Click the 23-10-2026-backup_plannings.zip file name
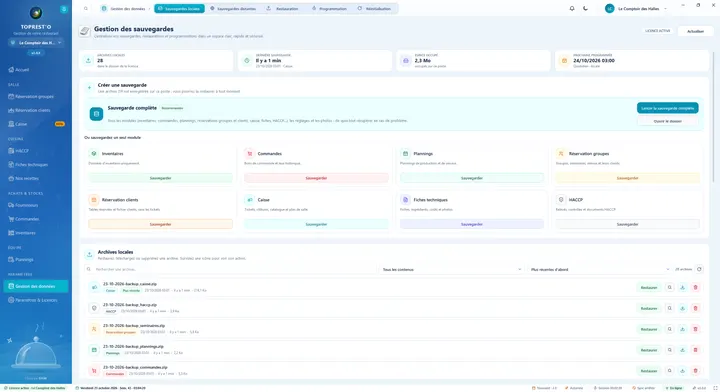This screenshot has width=720, height=392. 133,347
